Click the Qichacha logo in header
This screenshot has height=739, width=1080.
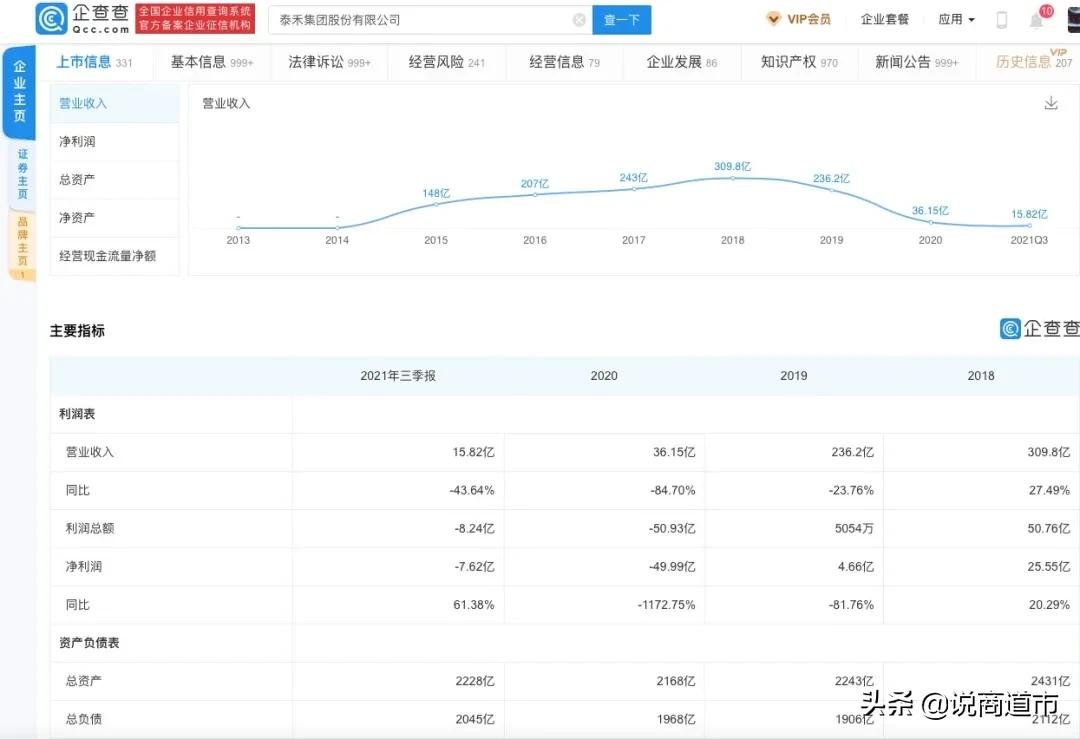(x=83, y=19)
